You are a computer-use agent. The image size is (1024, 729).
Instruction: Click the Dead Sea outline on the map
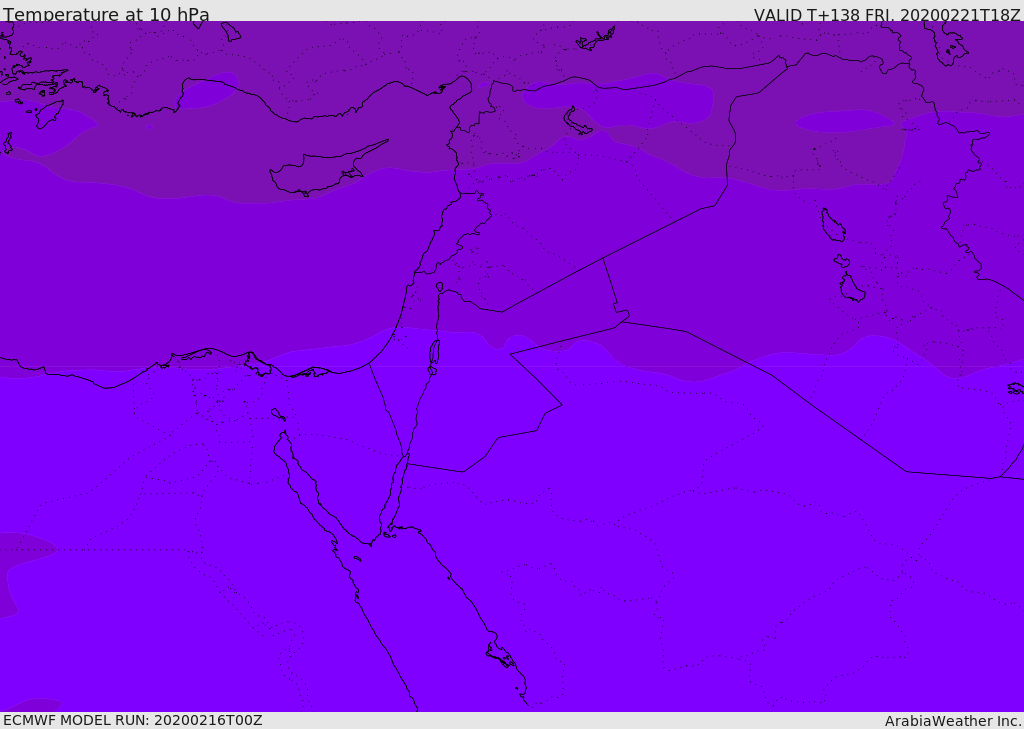click(x=434, y=353)
